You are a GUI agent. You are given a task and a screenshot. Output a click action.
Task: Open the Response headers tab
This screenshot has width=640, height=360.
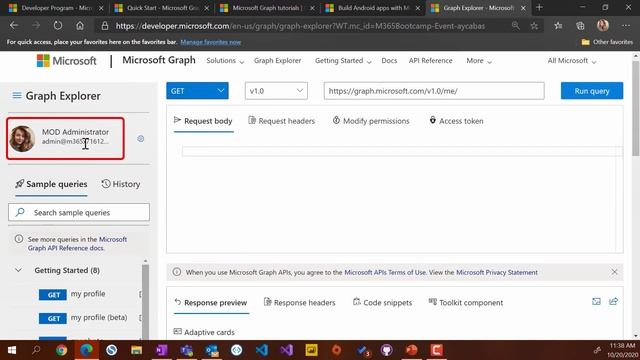click(300, 302)
